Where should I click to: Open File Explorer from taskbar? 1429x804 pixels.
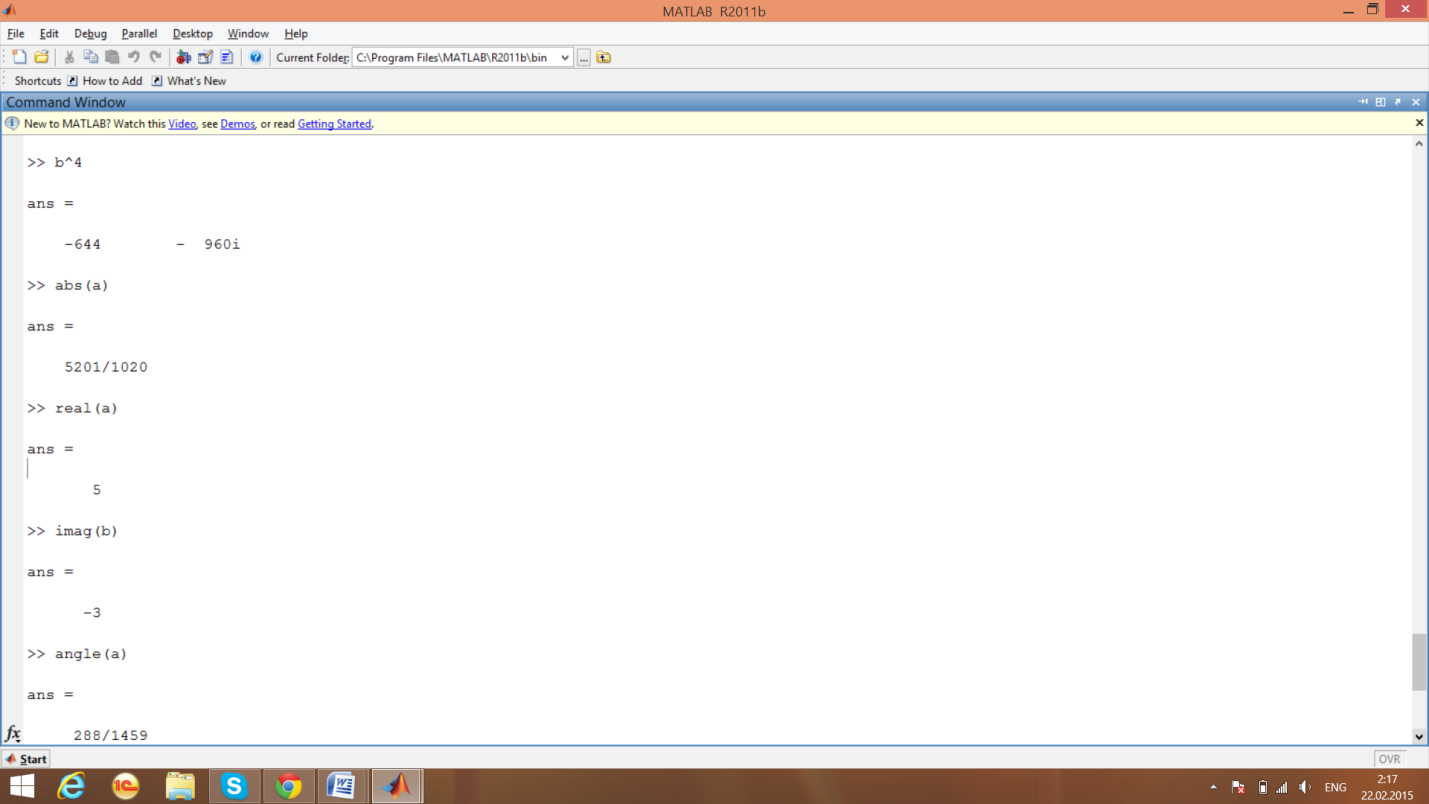[x=180, y=786]
